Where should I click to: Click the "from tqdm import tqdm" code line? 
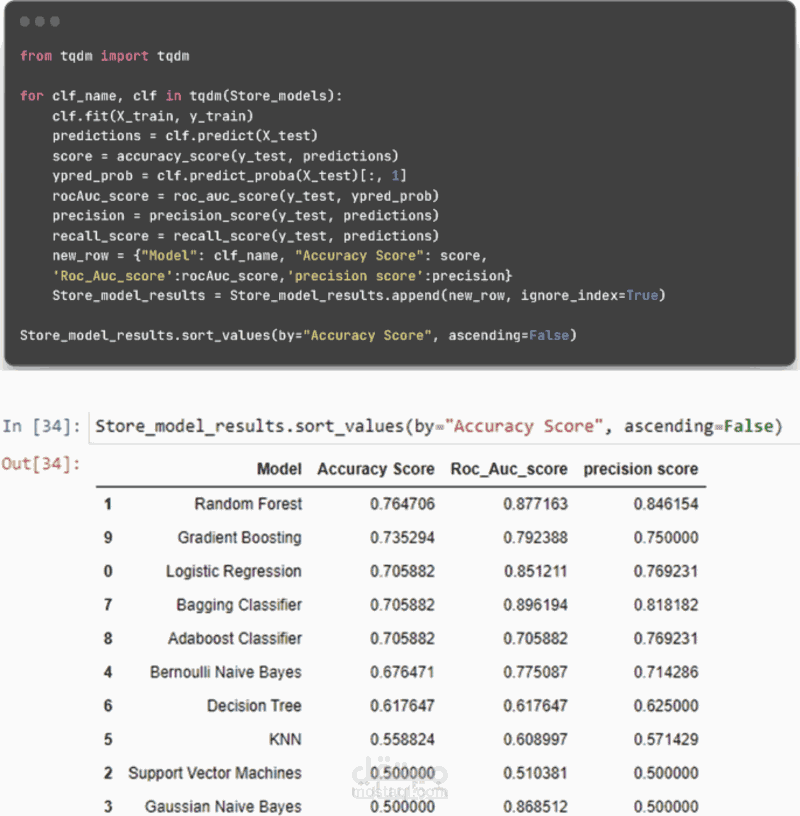click(105, 56)
